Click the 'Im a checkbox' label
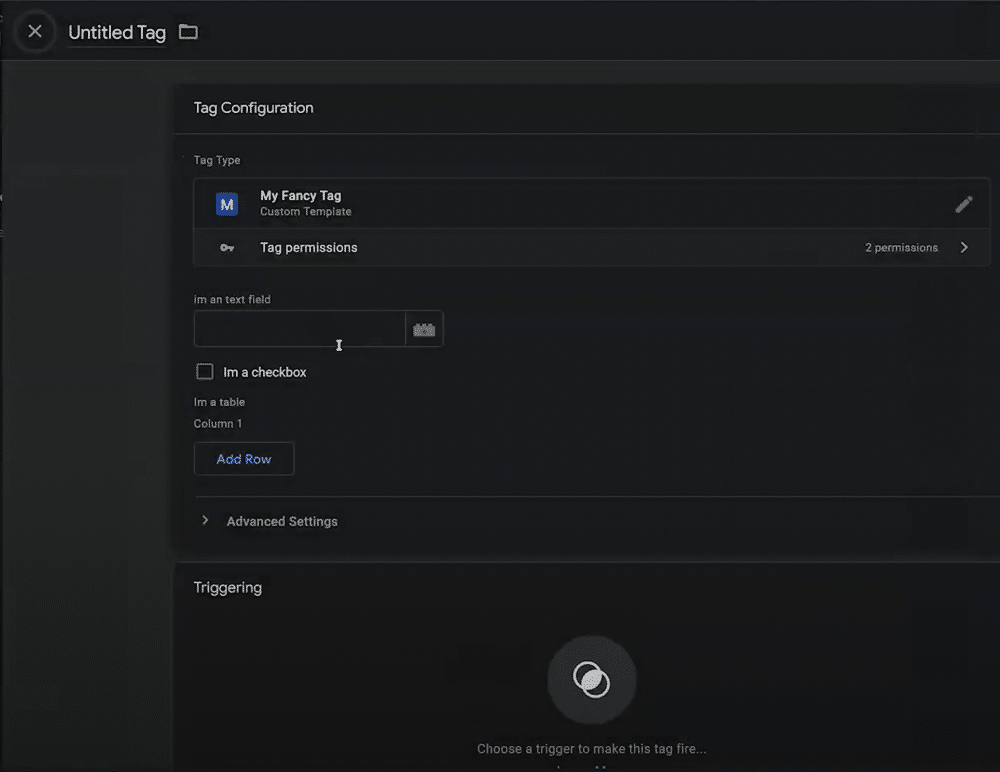 [x=265, y=373]
